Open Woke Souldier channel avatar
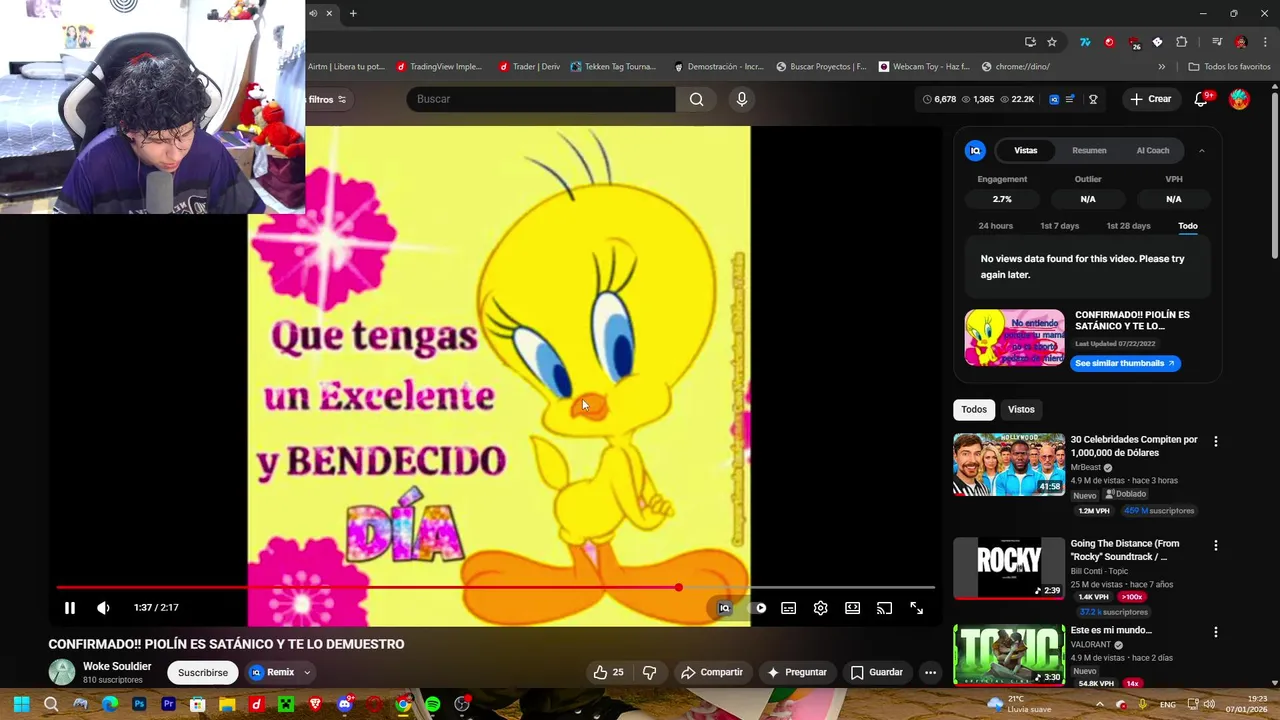Image resolution: width=1280 pixels, height=720 pixels. 62,672
